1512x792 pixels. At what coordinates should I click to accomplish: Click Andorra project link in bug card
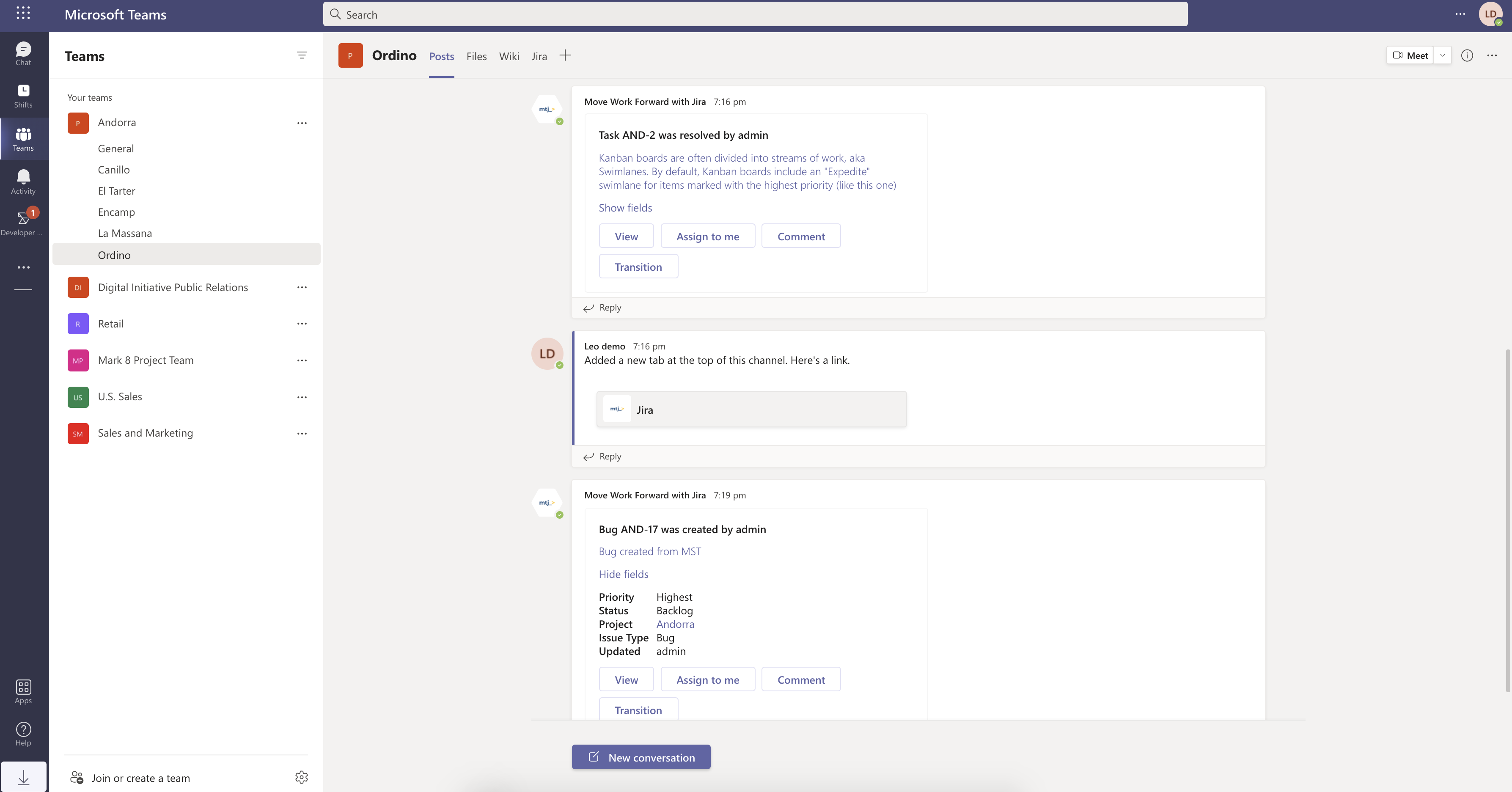[x=675, y=624]
